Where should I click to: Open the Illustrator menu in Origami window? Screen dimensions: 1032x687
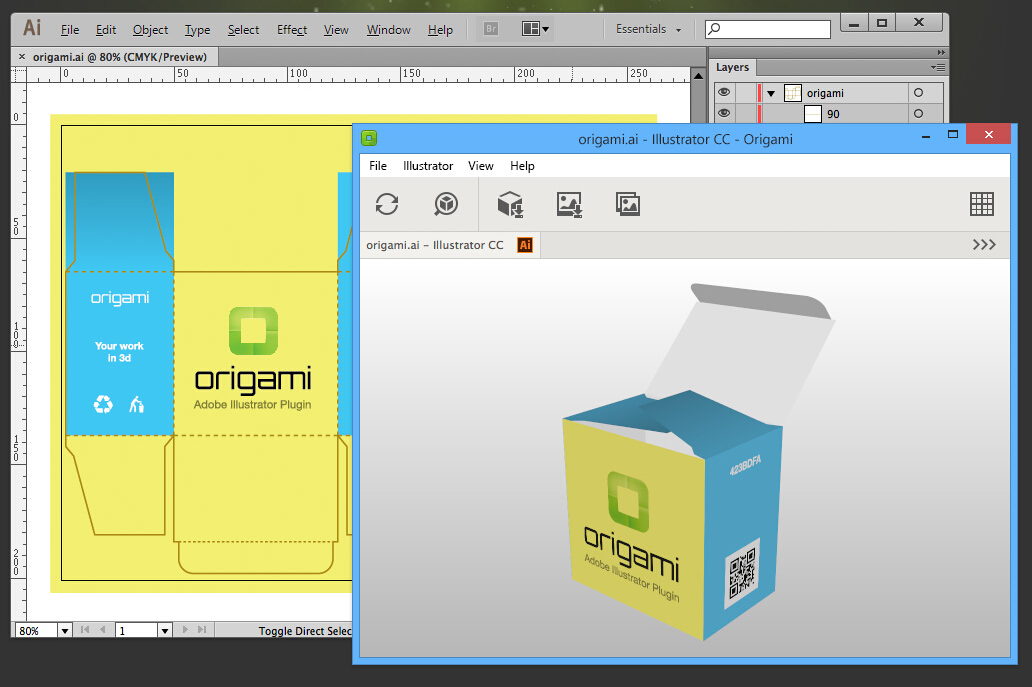coord(428,166)
